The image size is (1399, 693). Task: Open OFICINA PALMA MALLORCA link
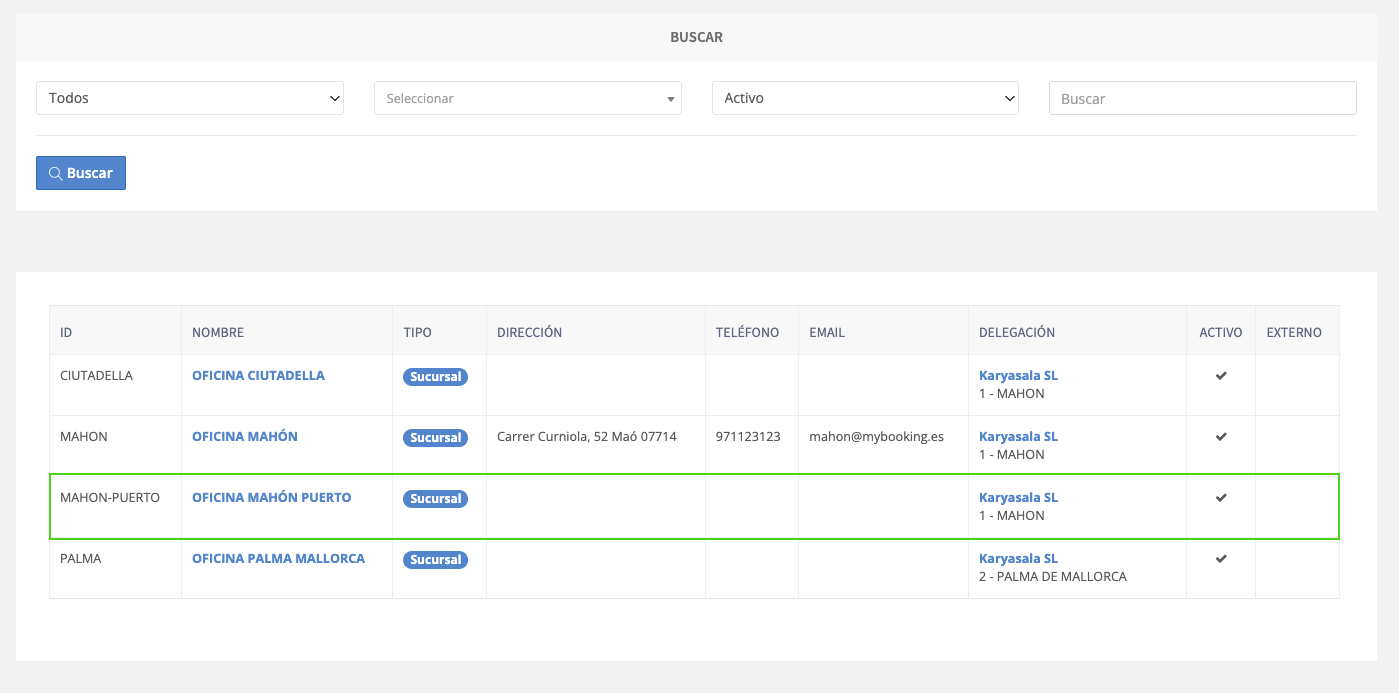pyautogui.click(x=278, y=559)
